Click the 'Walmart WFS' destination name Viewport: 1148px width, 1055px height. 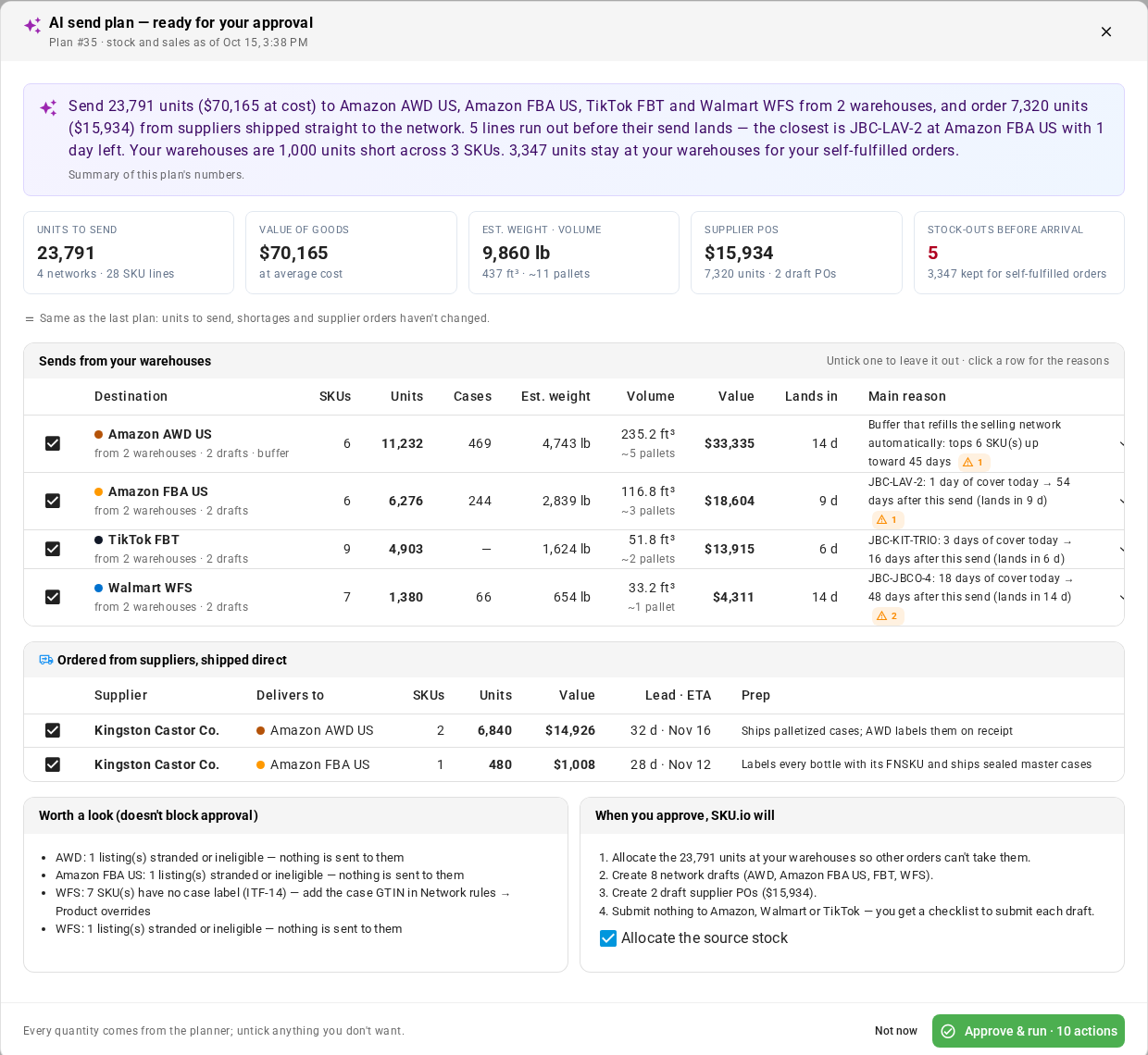(x=150, y=588)
